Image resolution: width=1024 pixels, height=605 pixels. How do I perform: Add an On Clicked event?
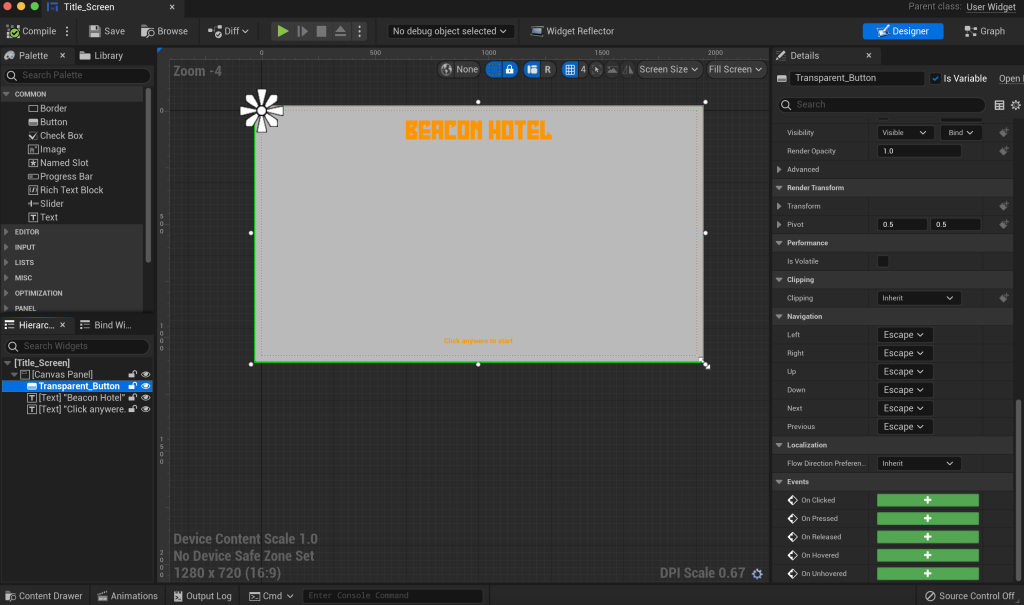927,500
